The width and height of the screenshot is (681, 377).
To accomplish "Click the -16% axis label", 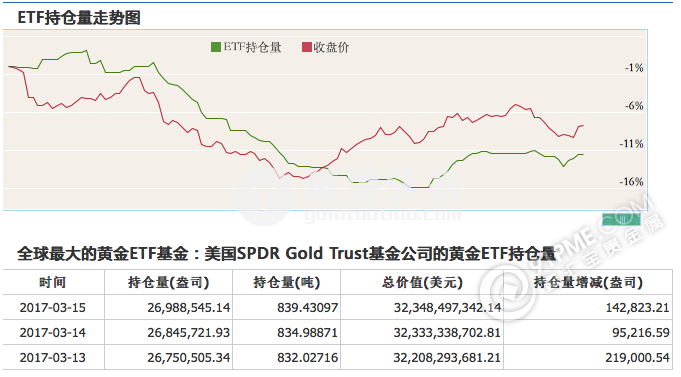I will tap(631, 182).
